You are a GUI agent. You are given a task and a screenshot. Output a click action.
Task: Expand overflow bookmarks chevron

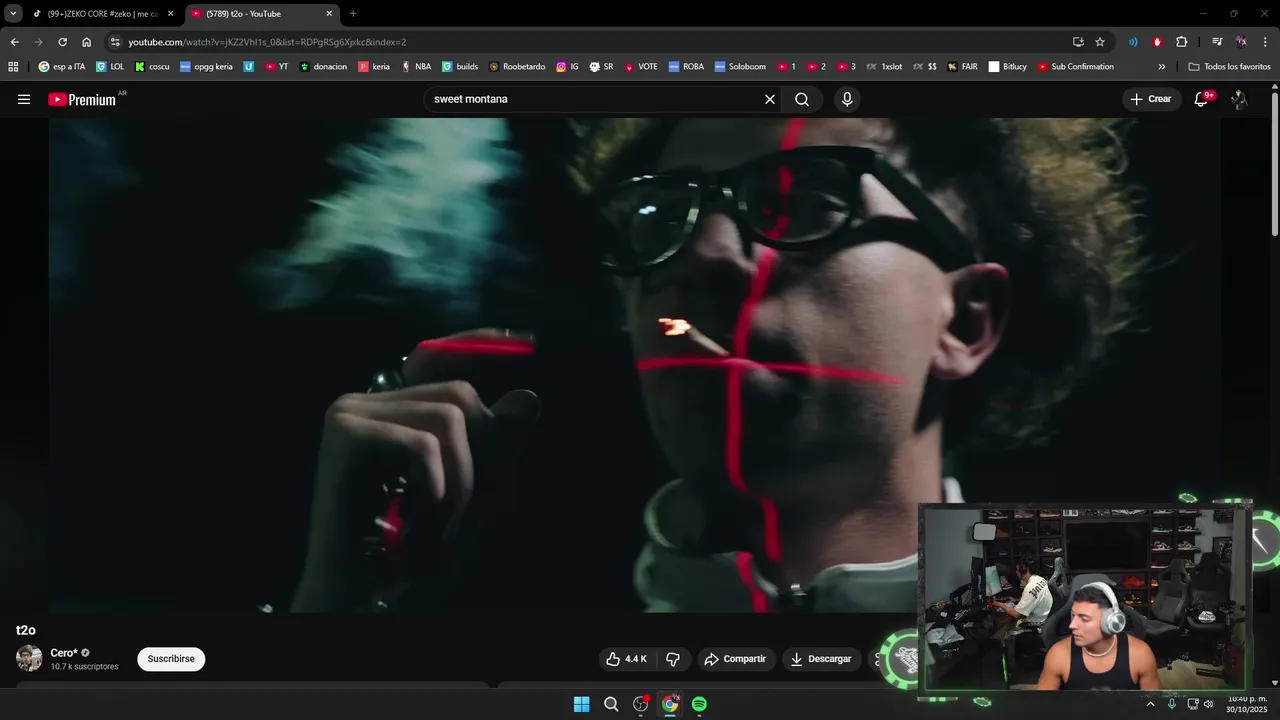[x=1161, y=67]
